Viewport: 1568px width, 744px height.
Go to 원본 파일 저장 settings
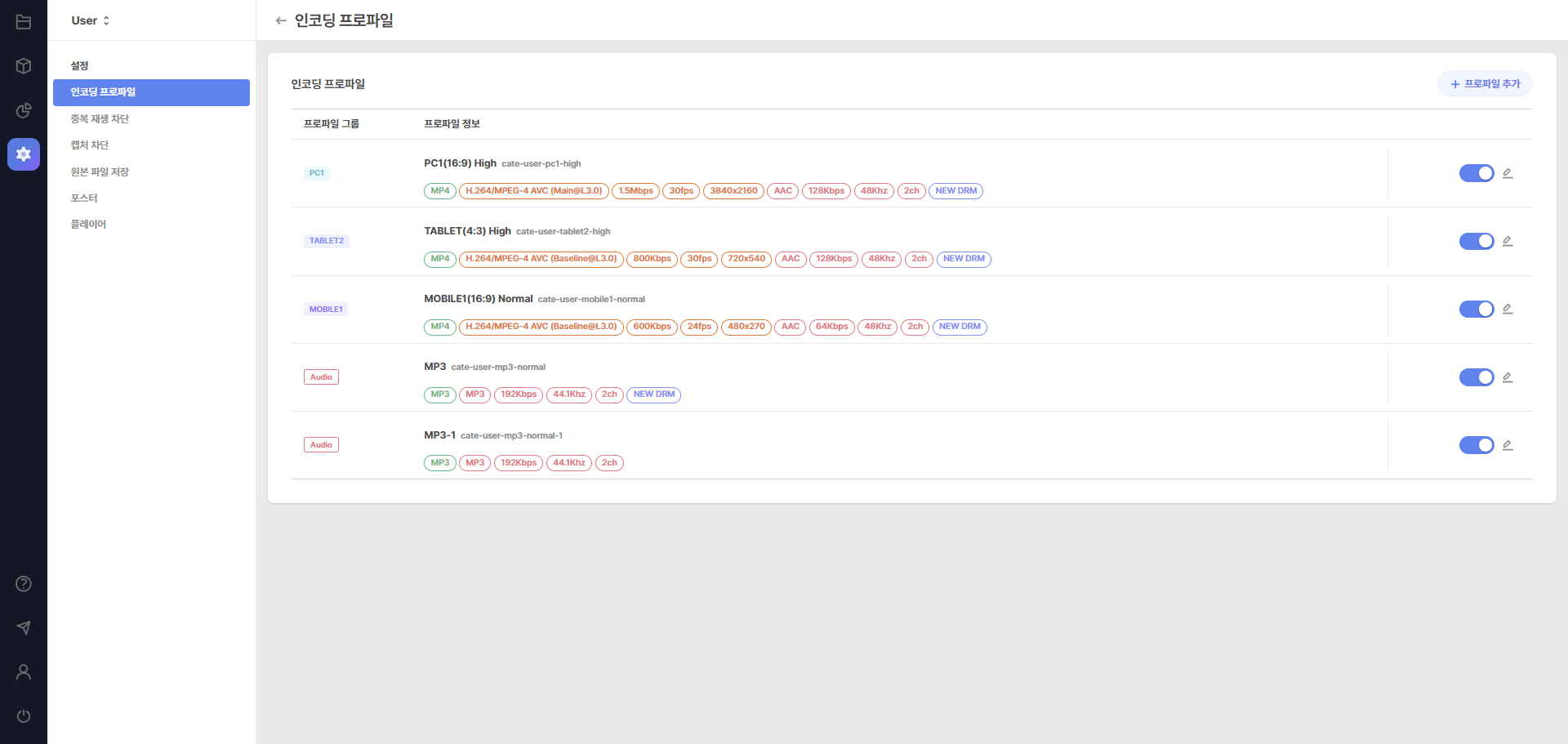100,172
